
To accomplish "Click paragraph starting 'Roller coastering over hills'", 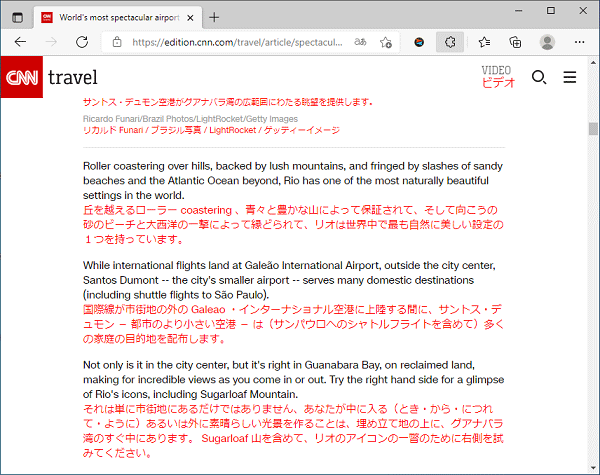I will 293,181.
